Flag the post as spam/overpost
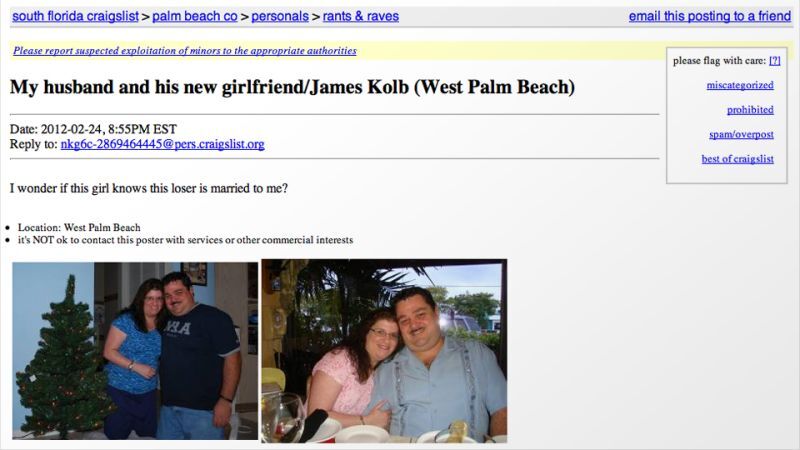The image size is (800, 450). coord(741,134)
